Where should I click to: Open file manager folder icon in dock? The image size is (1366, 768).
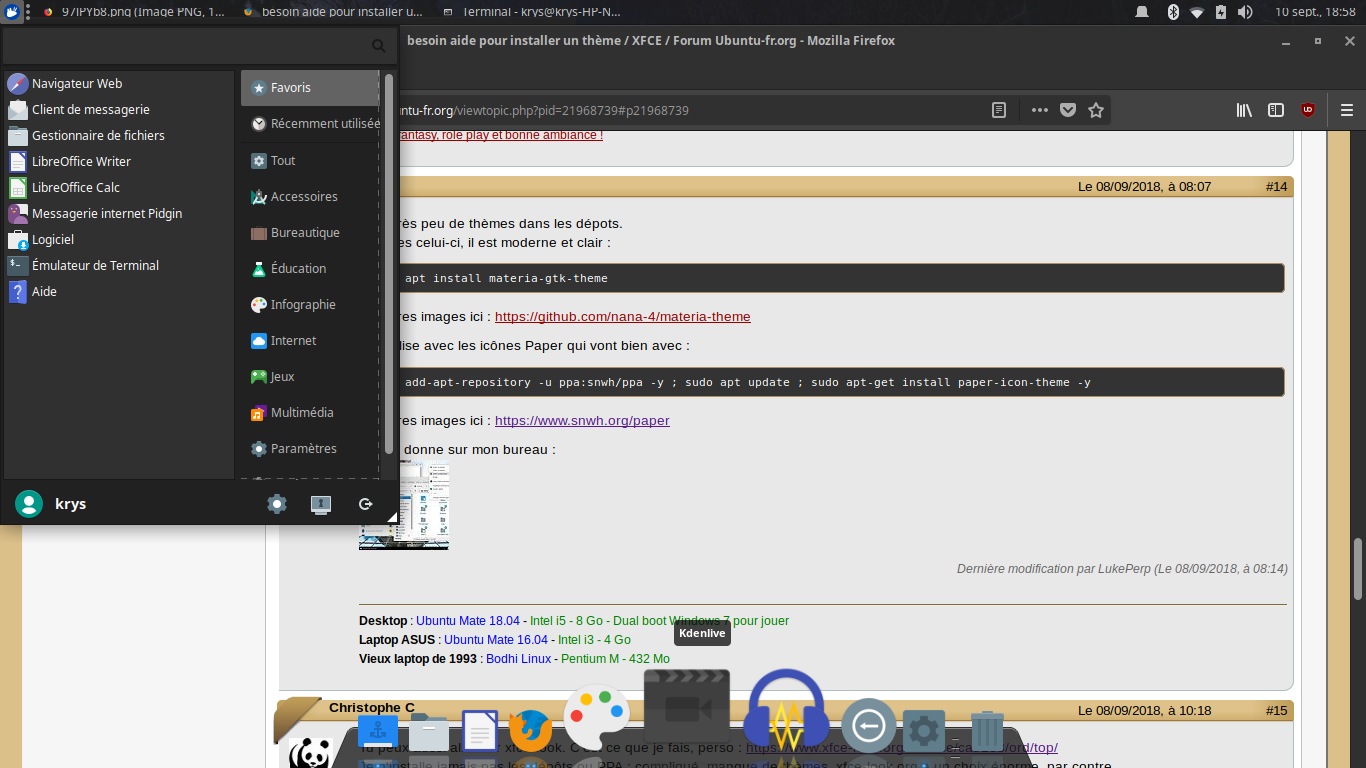point(429,731)
